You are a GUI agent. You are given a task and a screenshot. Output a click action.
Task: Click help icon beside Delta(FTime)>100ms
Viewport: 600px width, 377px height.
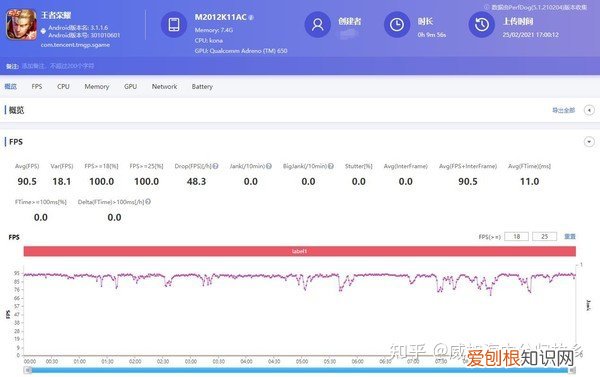point(148,202)
